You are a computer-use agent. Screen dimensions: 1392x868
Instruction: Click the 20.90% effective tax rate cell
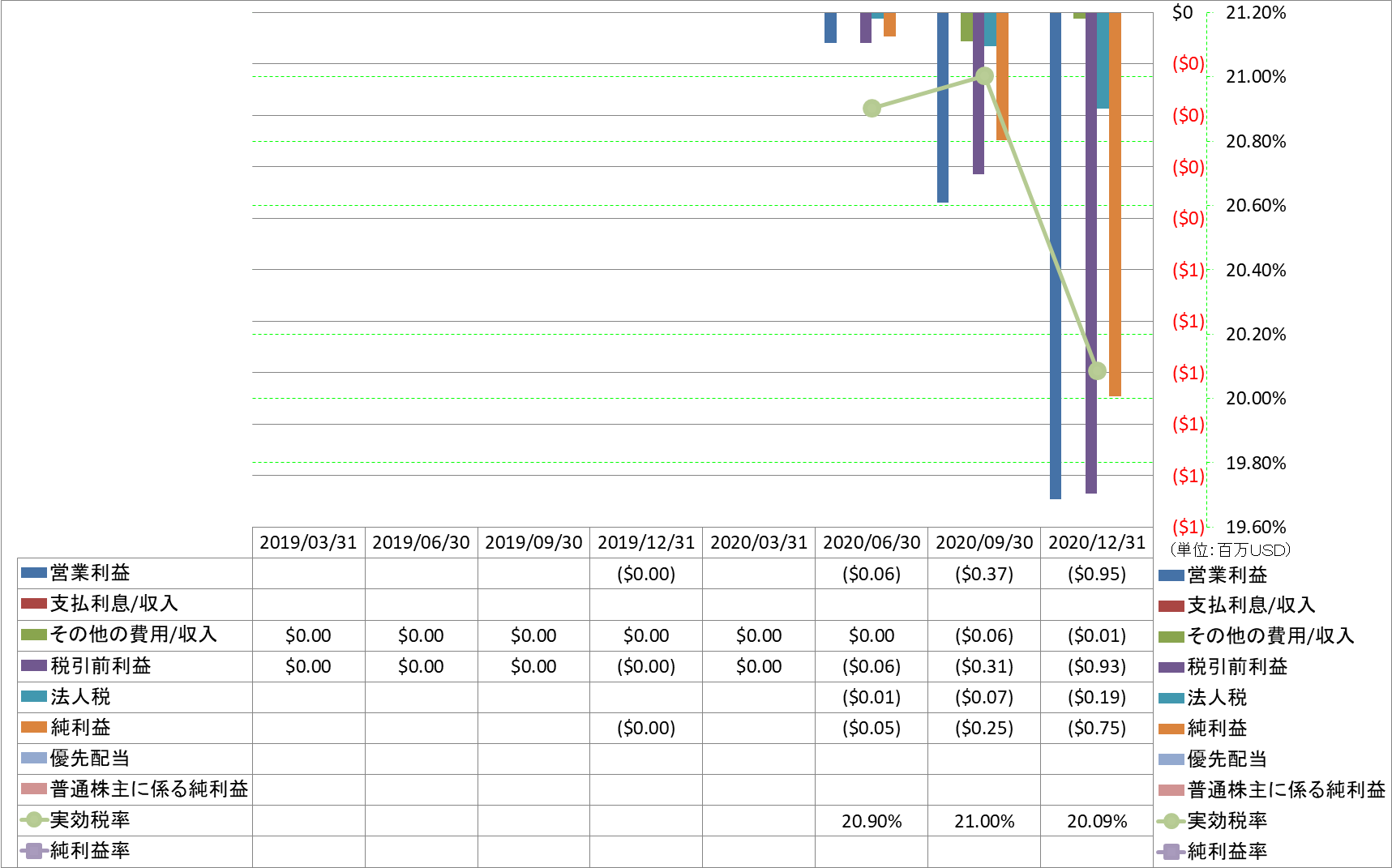click(x=872, y=821)
